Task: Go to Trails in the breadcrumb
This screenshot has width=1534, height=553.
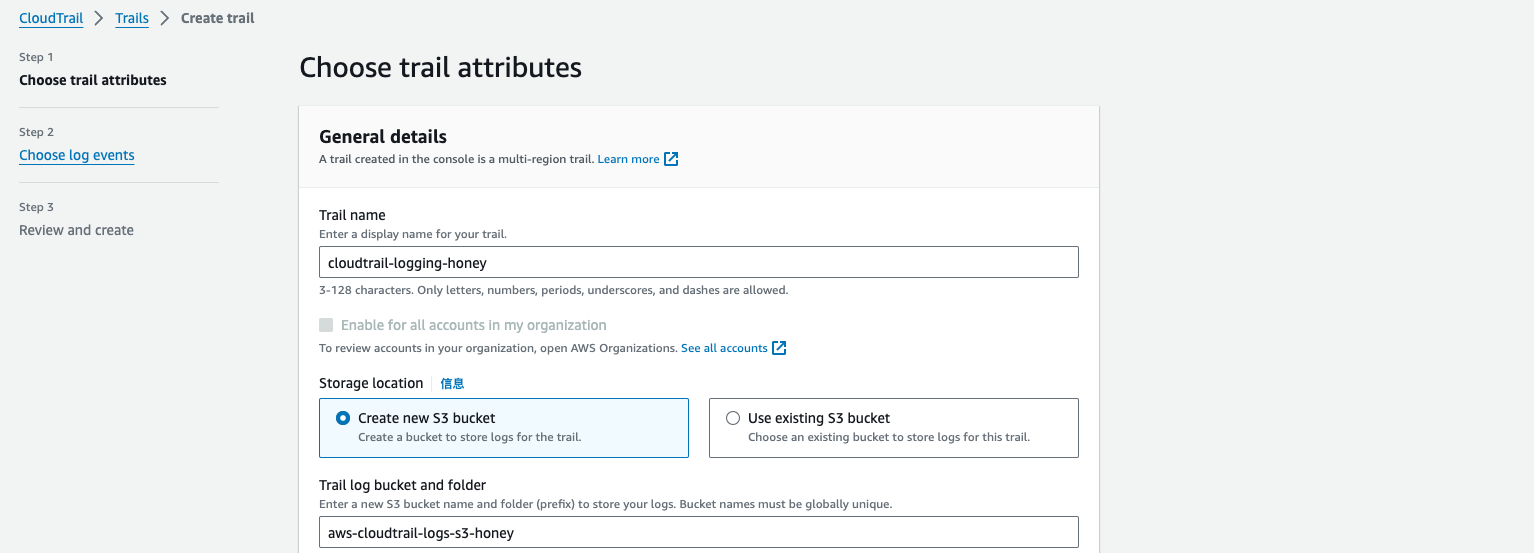Action: (x=132, y=18)
